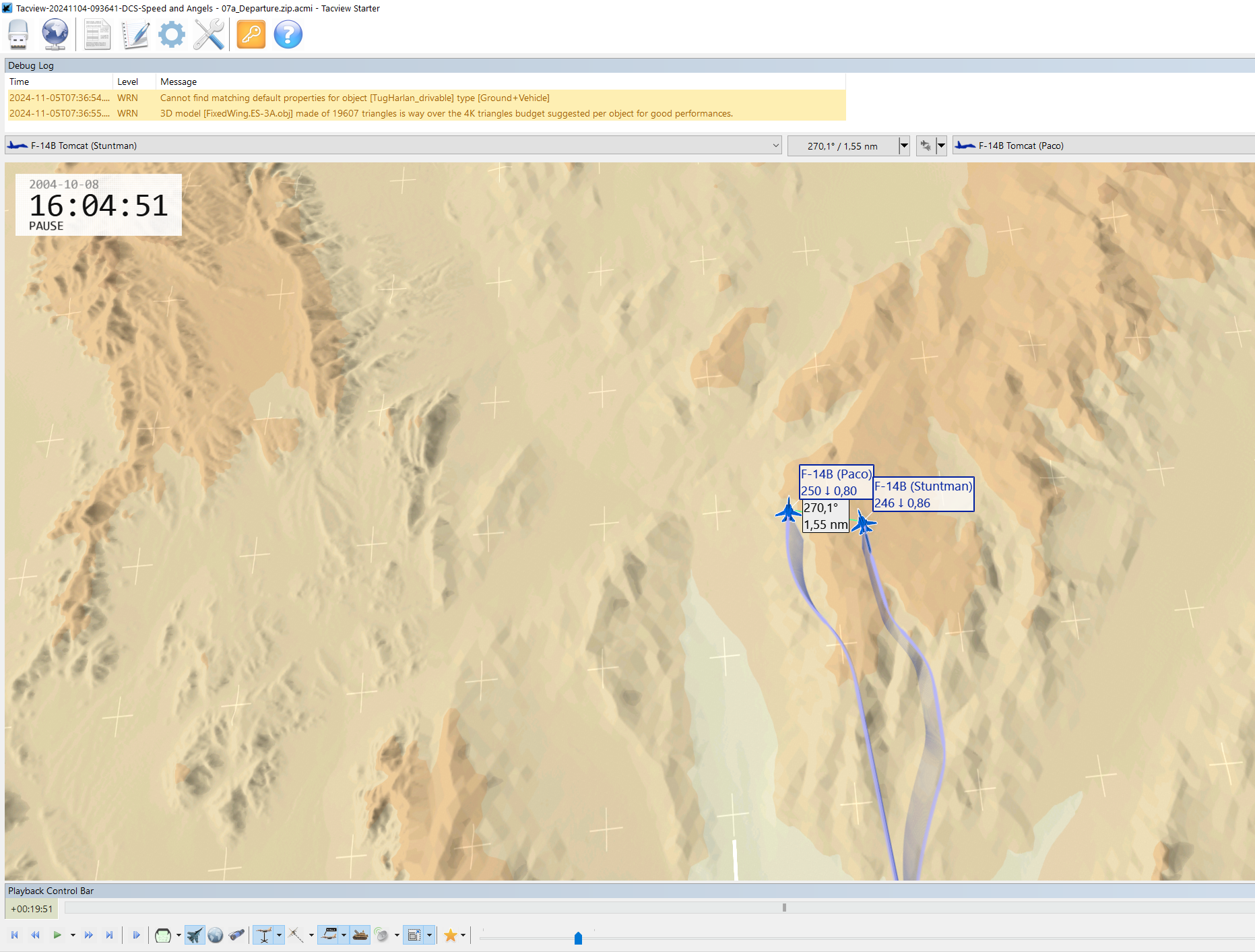Expand the selection frame options dropdown
The image size is (1255, 952).
pos(429,935)
